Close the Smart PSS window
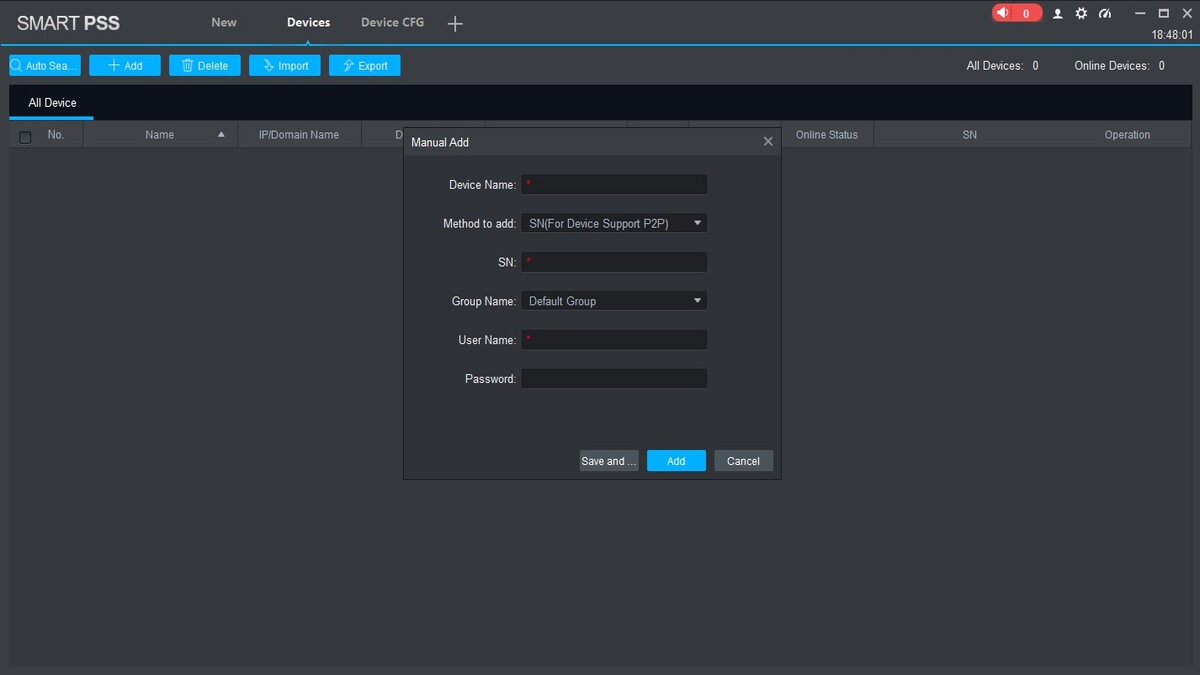The height and width of the screenshot is (675, 1200). tap(1185, 14)
